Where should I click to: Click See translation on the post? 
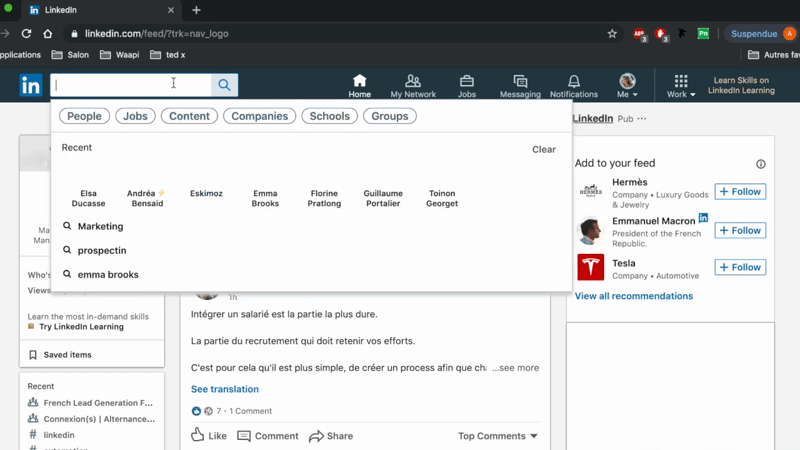coord(224,389)
